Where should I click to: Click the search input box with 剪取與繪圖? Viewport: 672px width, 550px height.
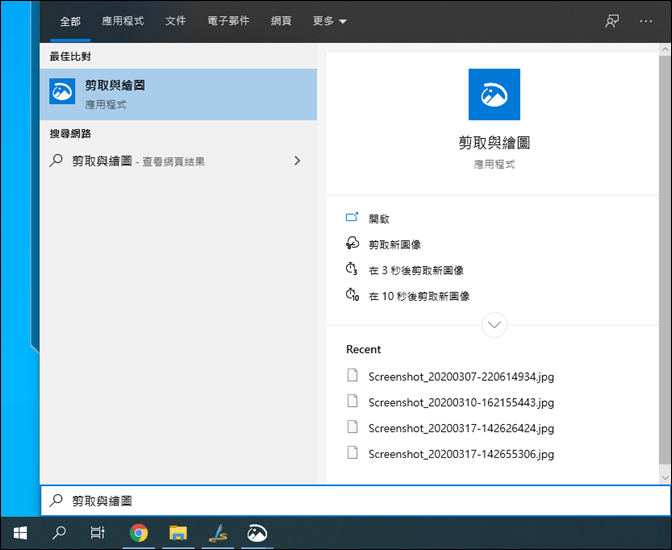click(355, 501)
